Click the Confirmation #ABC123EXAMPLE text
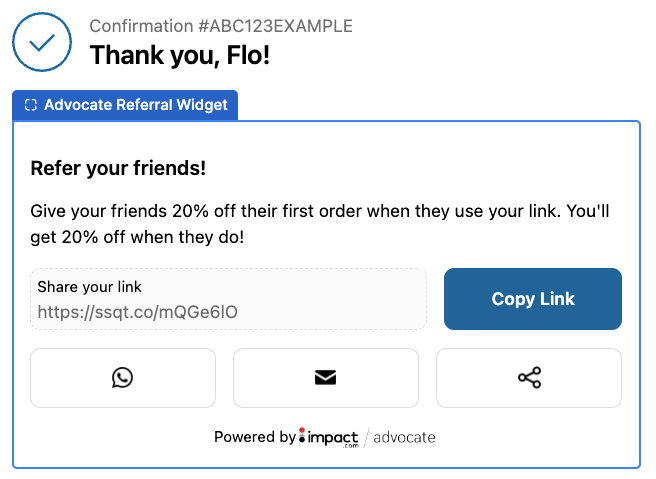The width and height of the screenshot is (656, 479). 221,26
